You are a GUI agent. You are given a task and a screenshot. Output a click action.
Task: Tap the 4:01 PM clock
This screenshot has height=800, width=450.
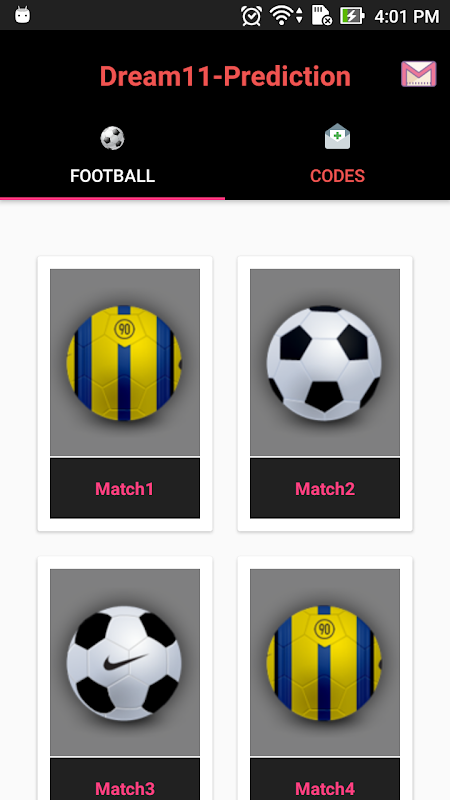[407, 16]
